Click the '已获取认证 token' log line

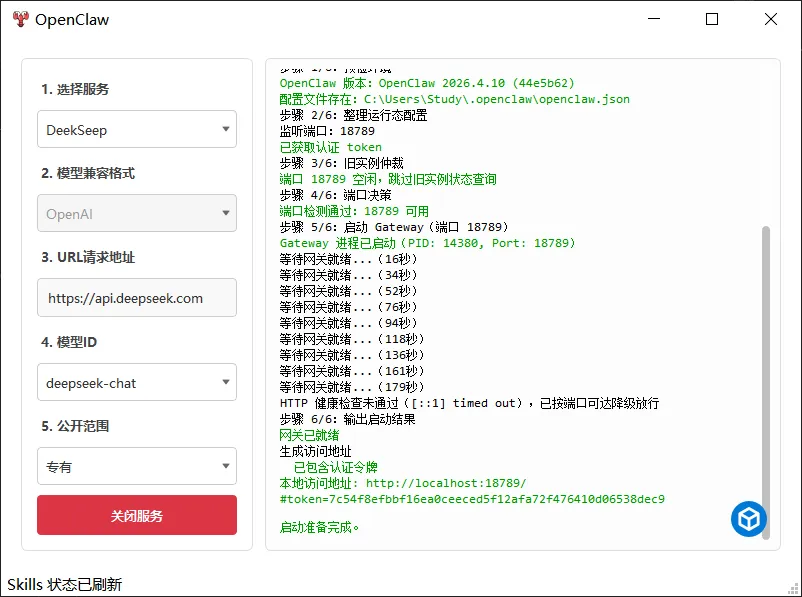tap(330, 147)
